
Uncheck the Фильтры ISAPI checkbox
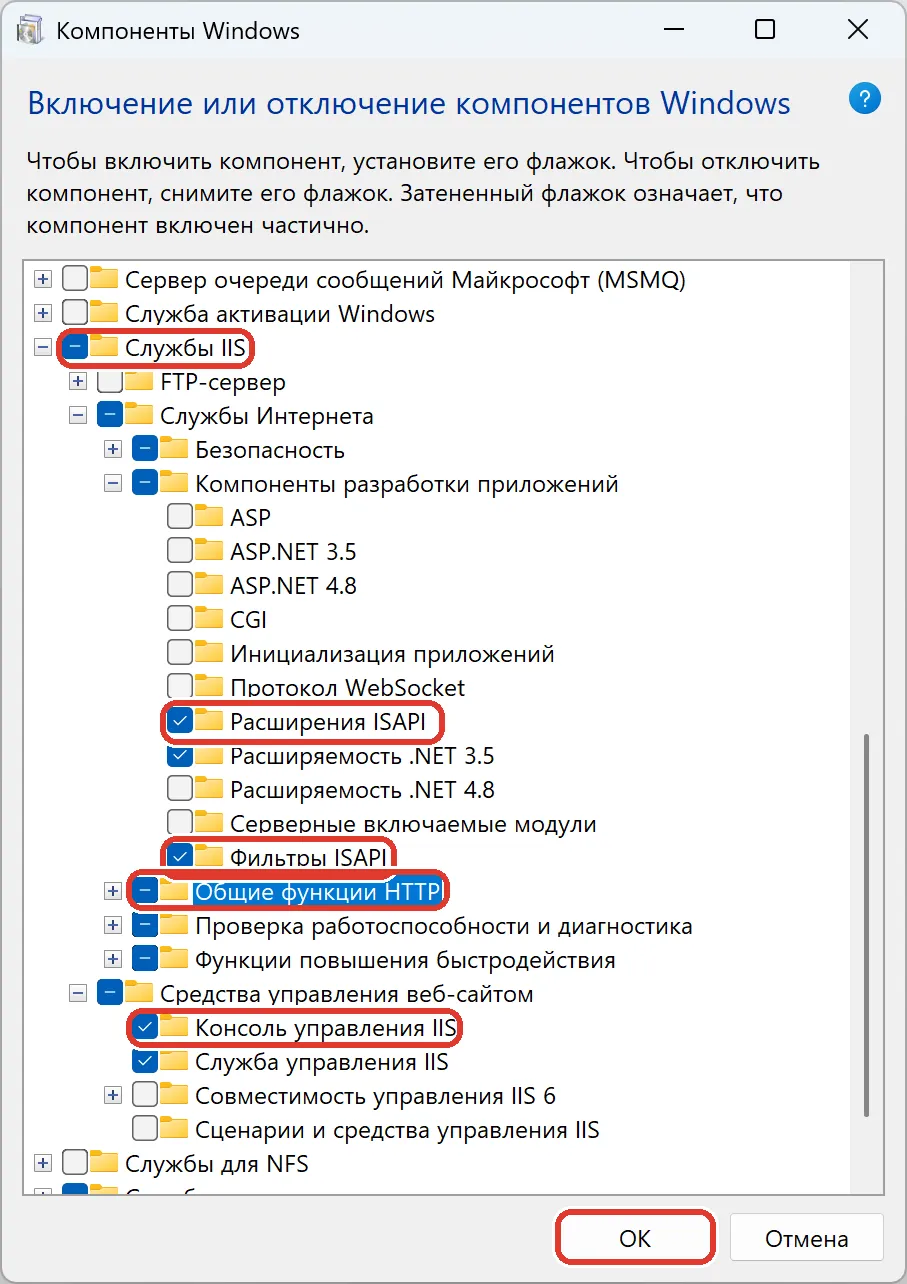(180, 857)
